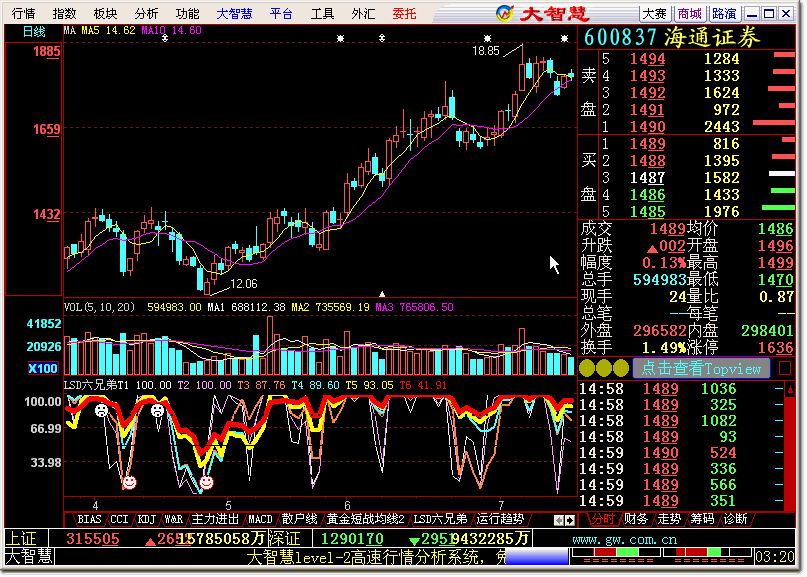Select the 走势 tab
This screenshot has height=577, width=807.
pyautogui.click(x=669, y=519)
